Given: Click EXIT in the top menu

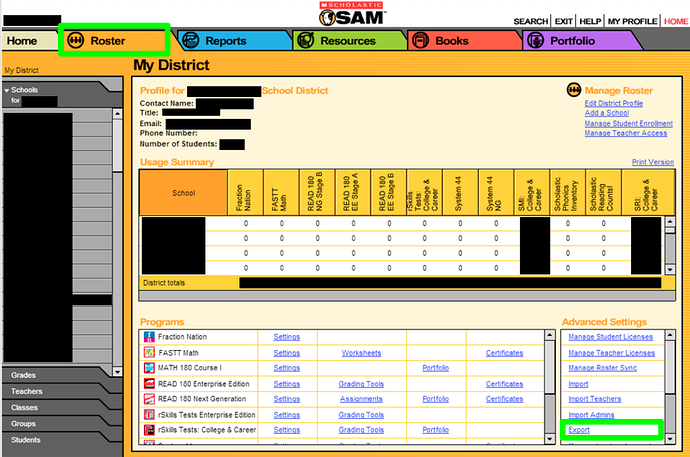Looking at the screenshot, I should click(x=563, y=21).
